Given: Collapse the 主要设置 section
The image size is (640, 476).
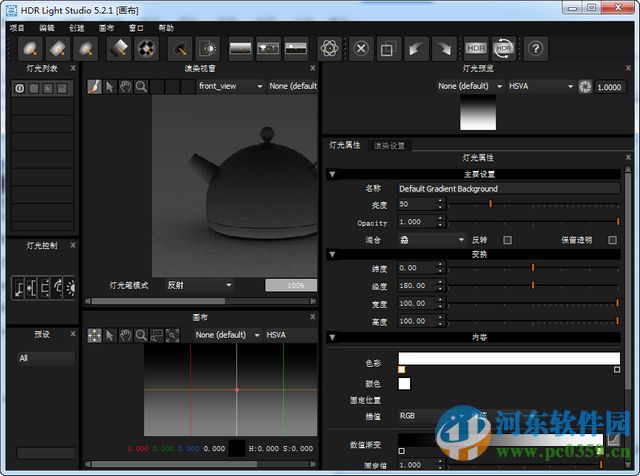Looking at the screenshot, I should coord(332,174).
